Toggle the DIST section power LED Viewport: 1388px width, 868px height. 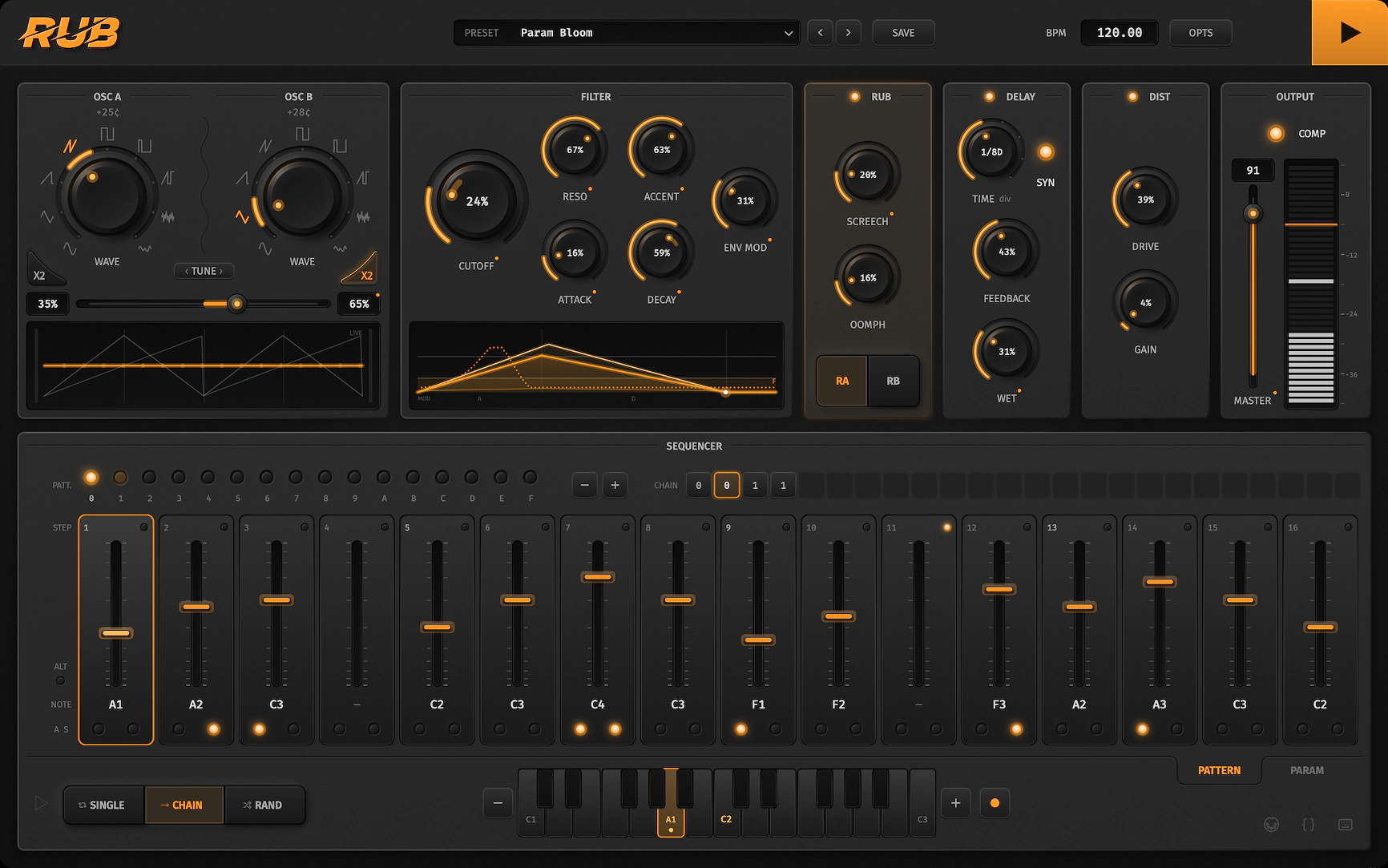click(1132, 96)
